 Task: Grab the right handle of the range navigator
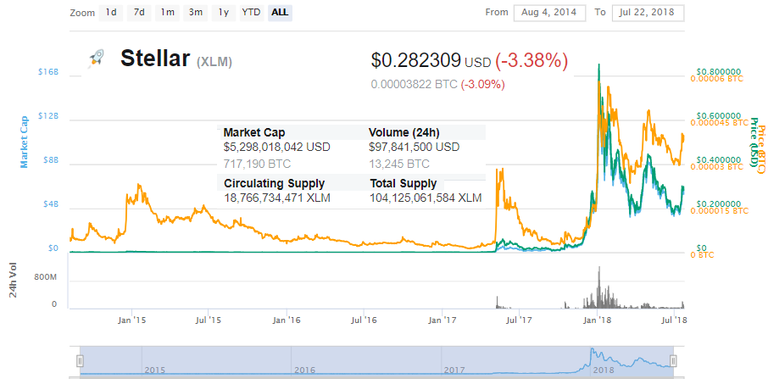pyautogui.click(x=673, y=361)
